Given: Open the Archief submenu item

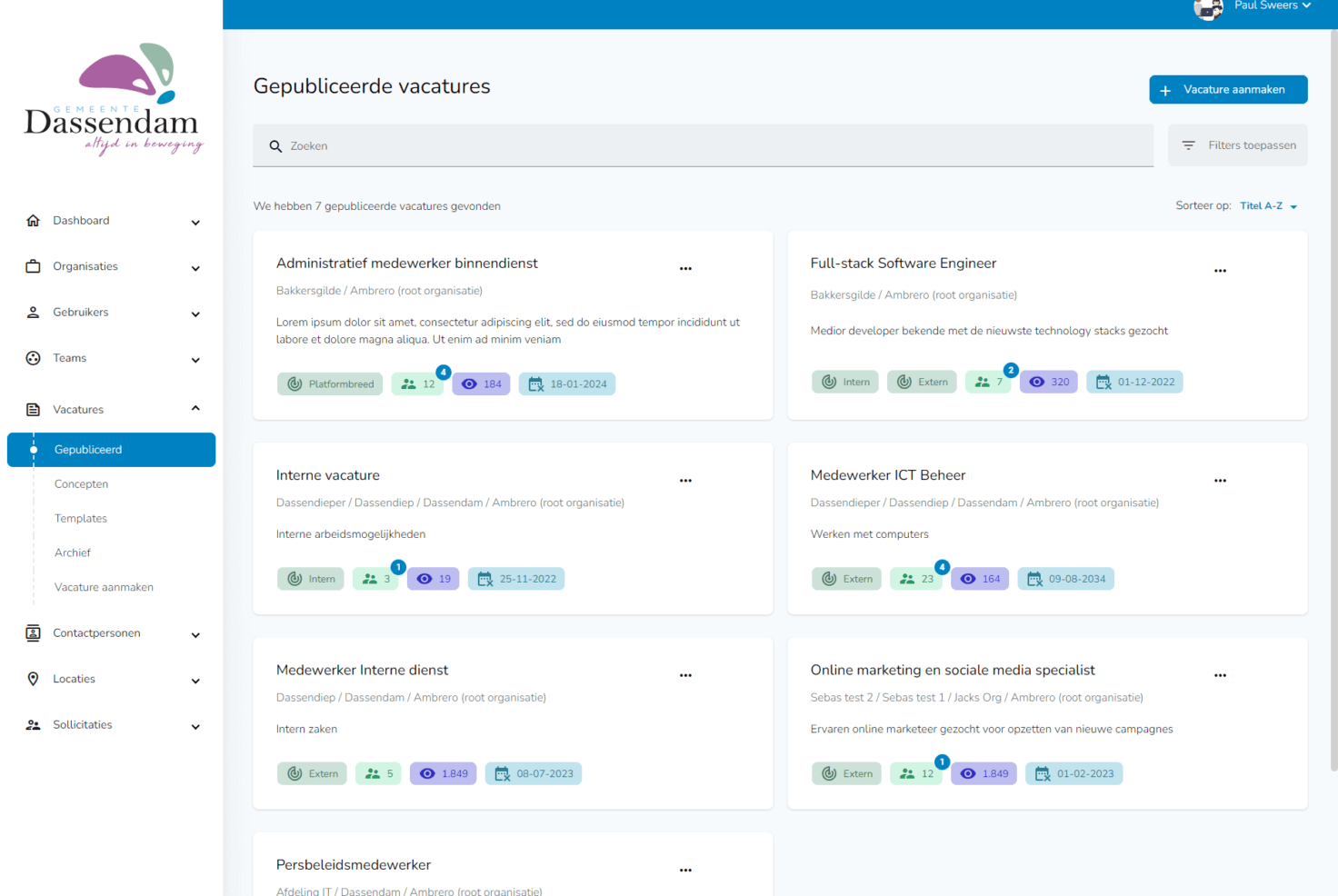Looking at the screenshot, I should point(73,553).
